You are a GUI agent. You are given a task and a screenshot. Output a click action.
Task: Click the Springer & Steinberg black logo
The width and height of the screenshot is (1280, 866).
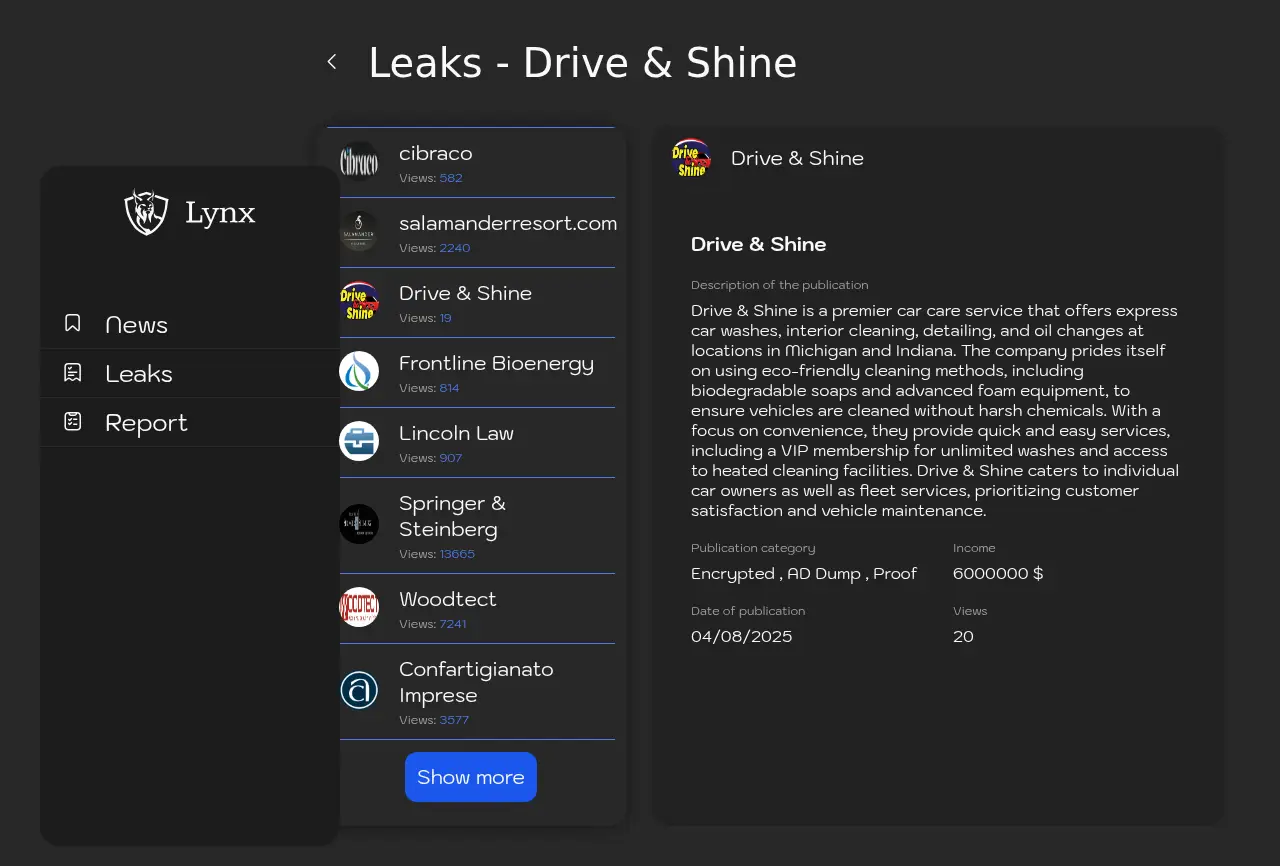point(359,524)
